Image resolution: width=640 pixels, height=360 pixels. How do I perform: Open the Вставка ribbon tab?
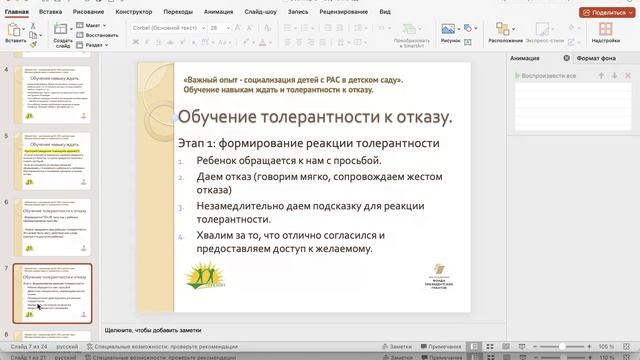50,12
